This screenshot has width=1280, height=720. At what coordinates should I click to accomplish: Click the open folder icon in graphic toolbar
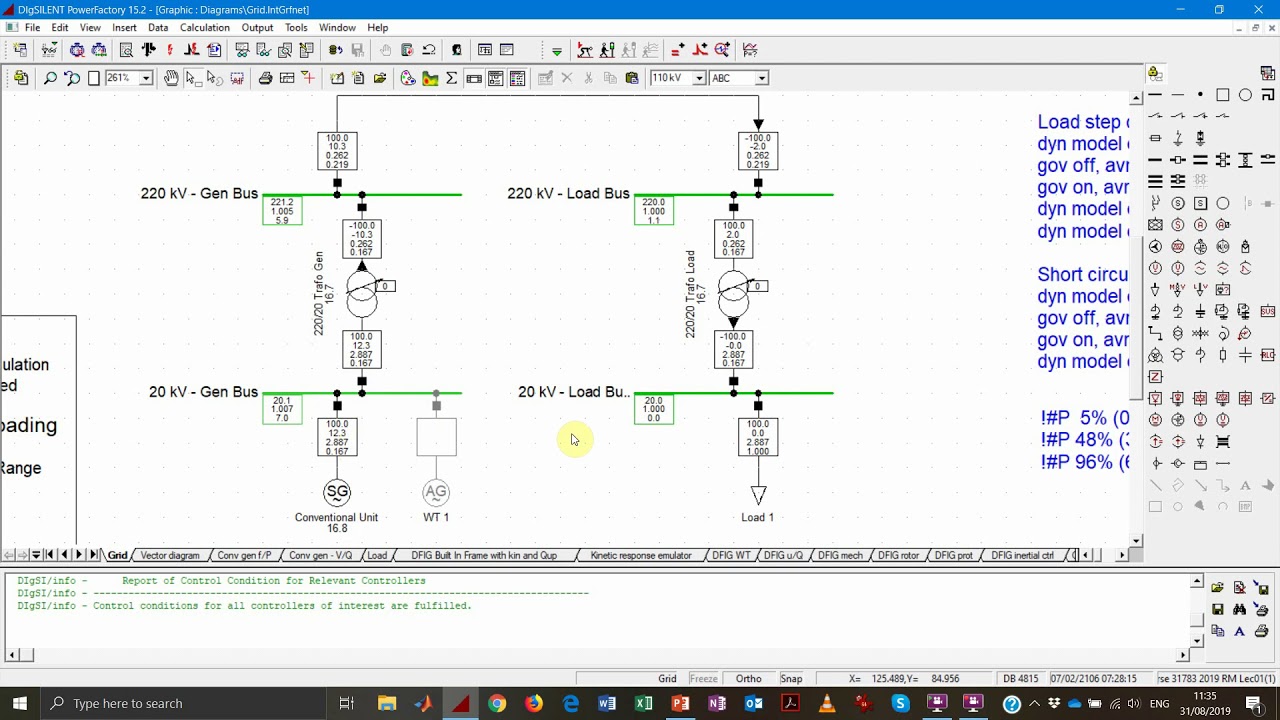(380, 78)
